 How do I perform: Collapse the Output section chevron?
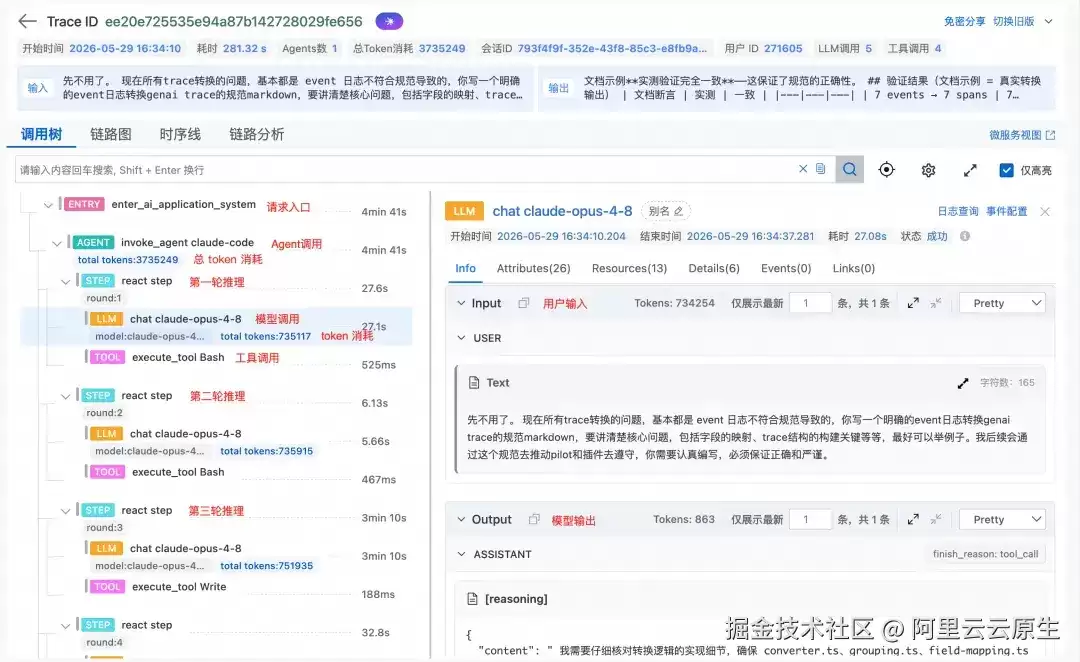click(461, 519)
